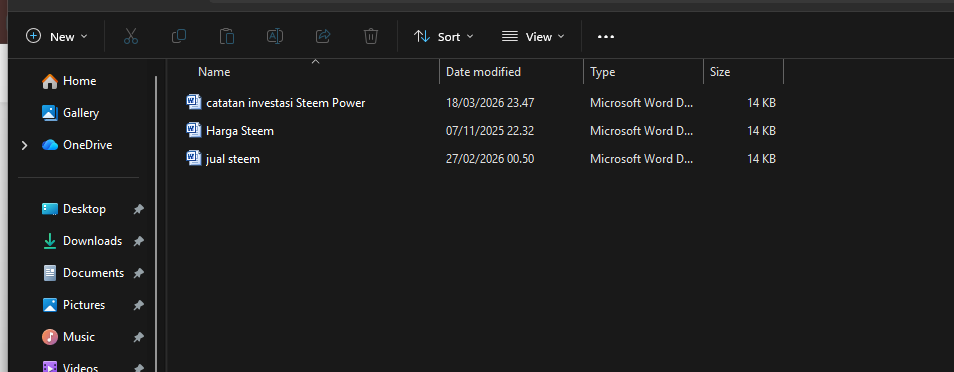
Task: Open the View options dropdown
Action: click(x=533, y=37)
